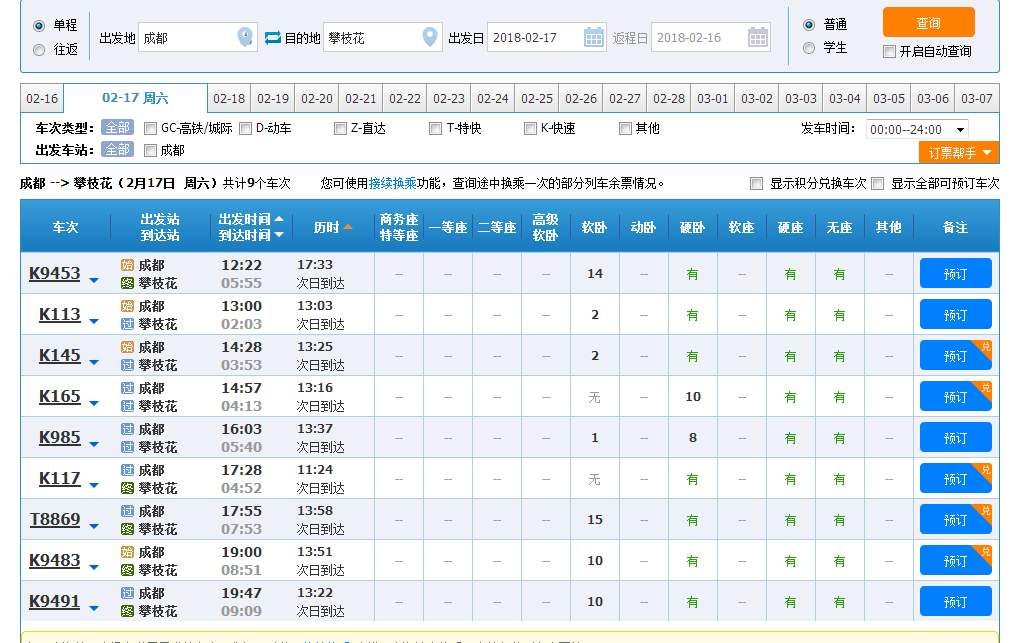Viewport: 1016px width, 643px height.
Task: Open the return date calendar icon
Action: (x=758, y=38)
